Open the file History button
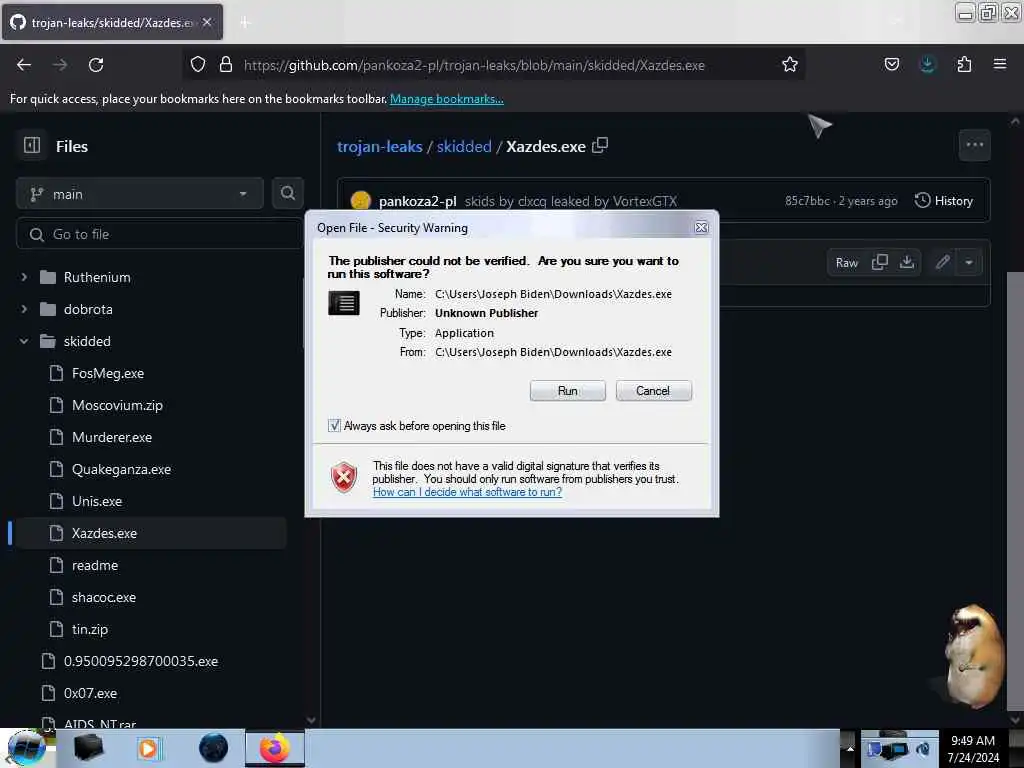This screenshot has width=1024, height=768. pos(944,200)
